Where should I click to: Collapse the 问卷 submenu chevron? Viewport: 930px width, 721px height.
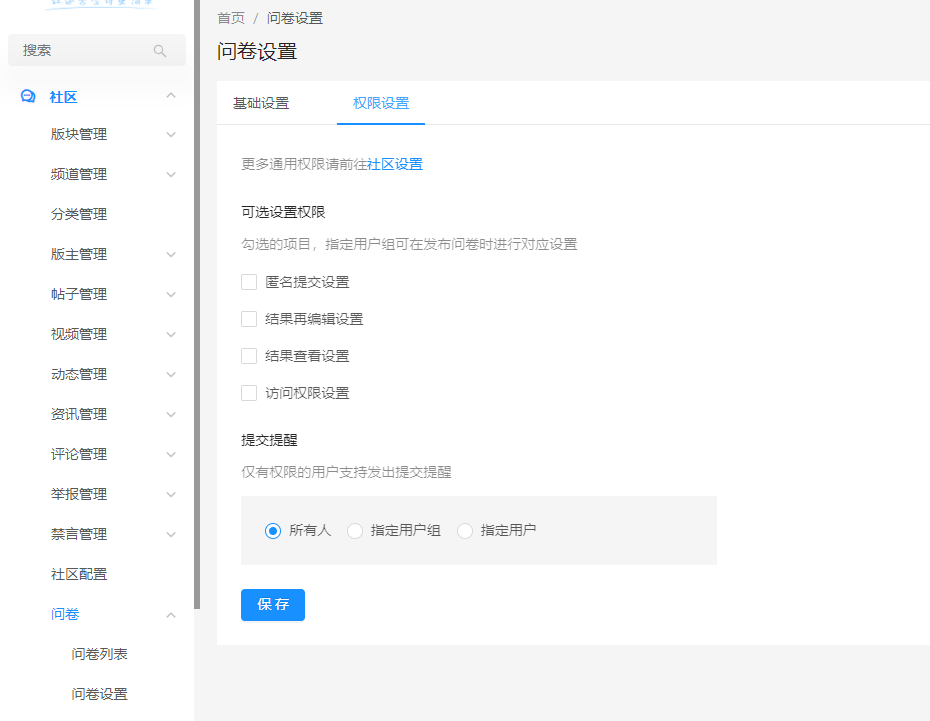pyautogui.click(x=171, y=615)
